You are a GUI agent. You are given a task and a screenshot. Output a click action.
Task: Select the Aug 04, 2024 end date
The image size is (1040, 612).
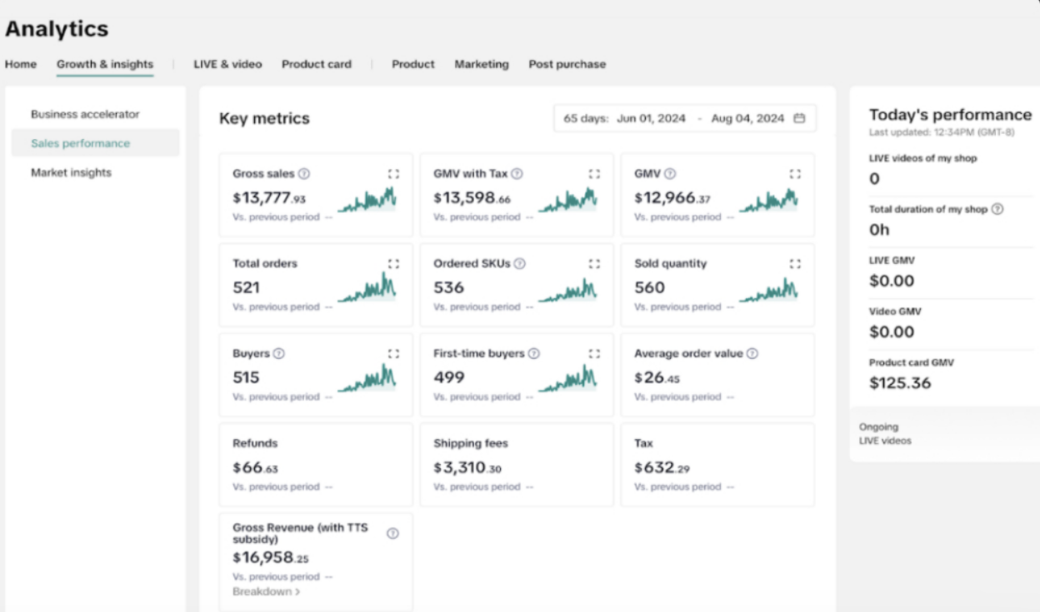[x=747, y=118]
